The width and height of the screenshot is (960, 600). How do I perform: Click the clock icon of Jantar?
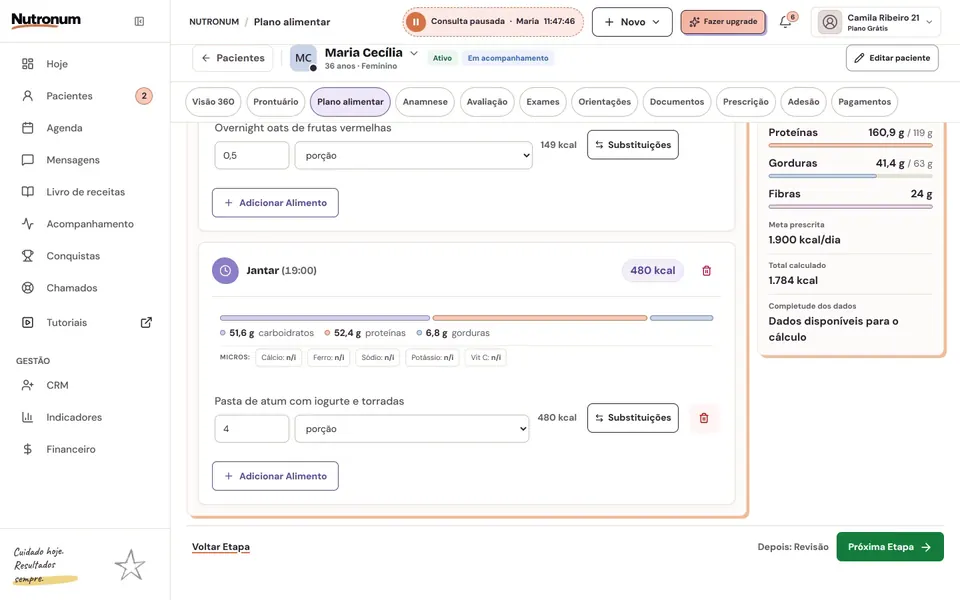[x=225, y=271]
